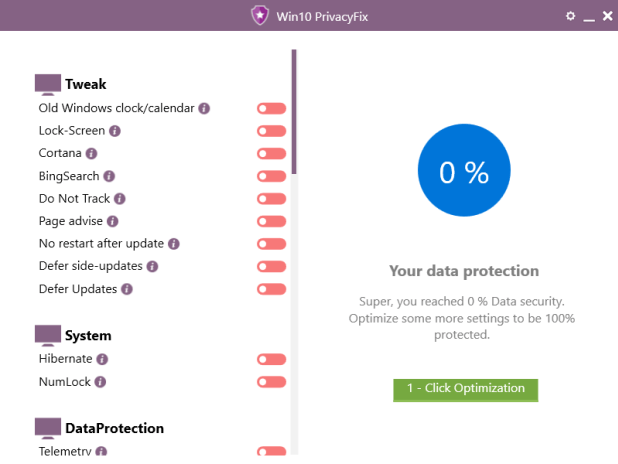
Task: Switch on the Hibernate toggle
Action: (271, 359)
